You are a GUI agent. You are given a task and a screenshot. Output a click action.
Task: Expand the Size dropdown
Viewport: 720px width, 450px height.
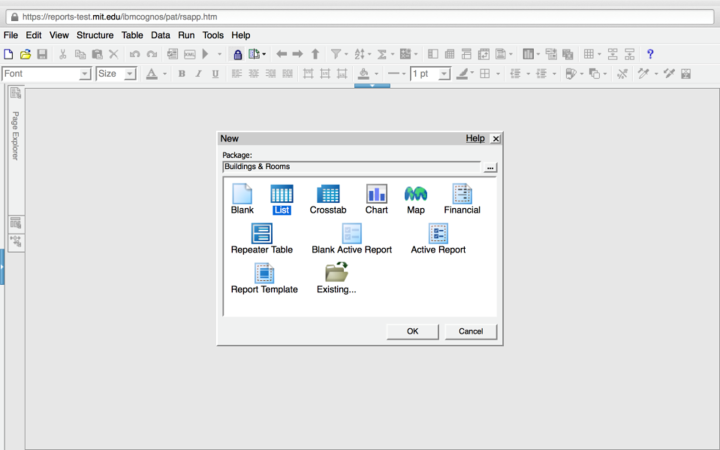130,74
